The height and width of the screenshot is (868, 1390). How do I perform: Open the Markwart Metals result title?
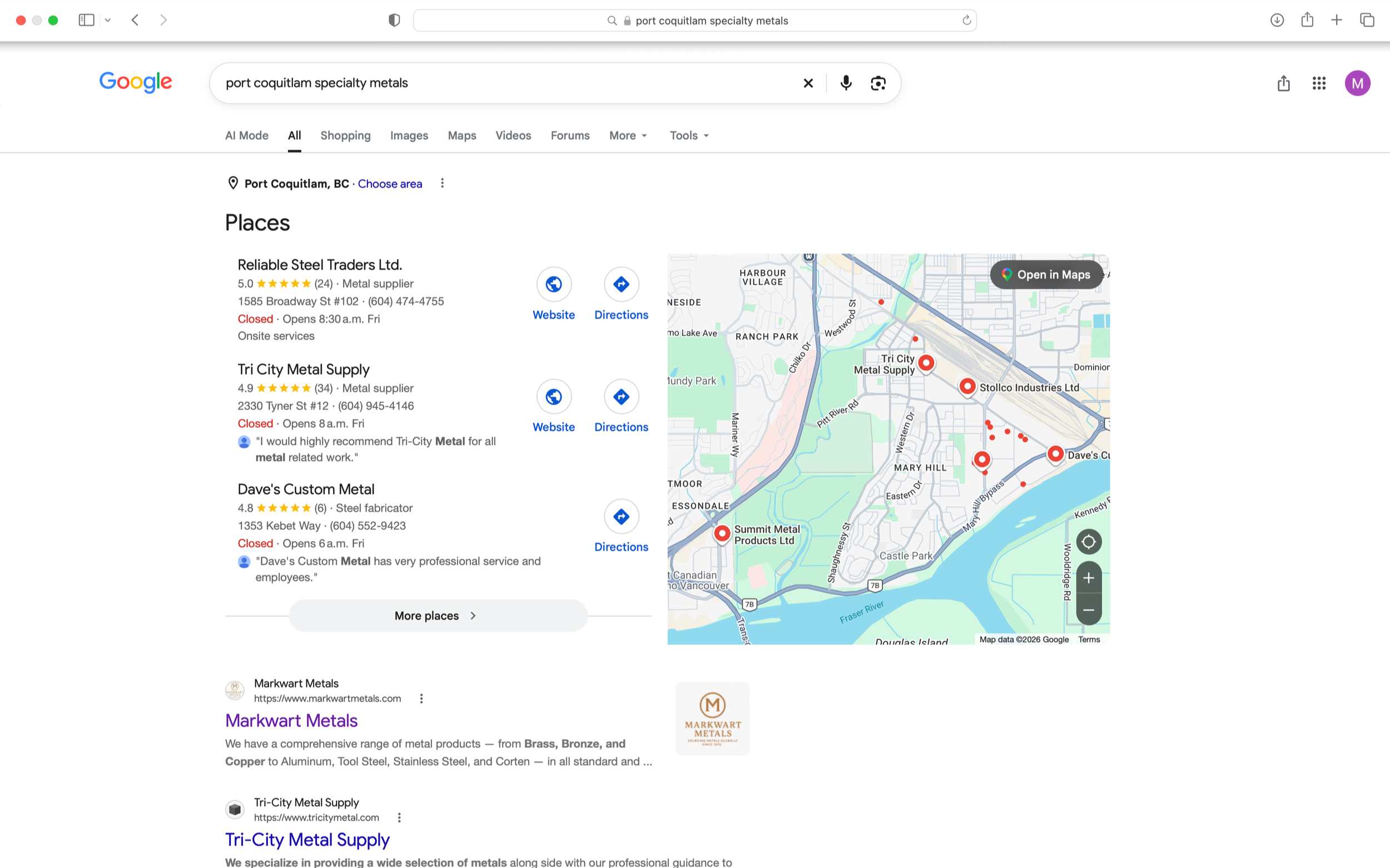291,721
